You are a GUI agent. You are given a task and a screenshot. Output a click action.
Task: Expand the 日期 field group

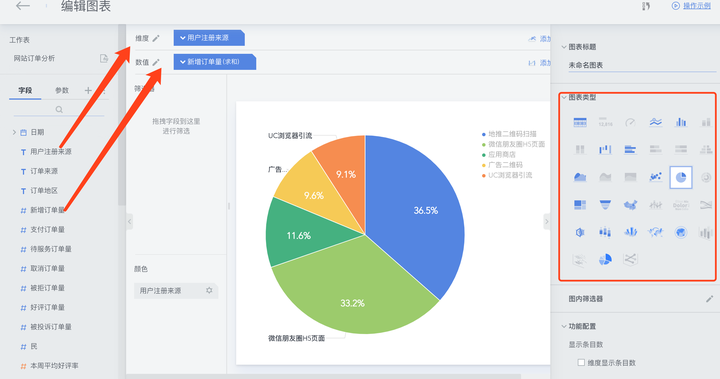click(14, 132)
